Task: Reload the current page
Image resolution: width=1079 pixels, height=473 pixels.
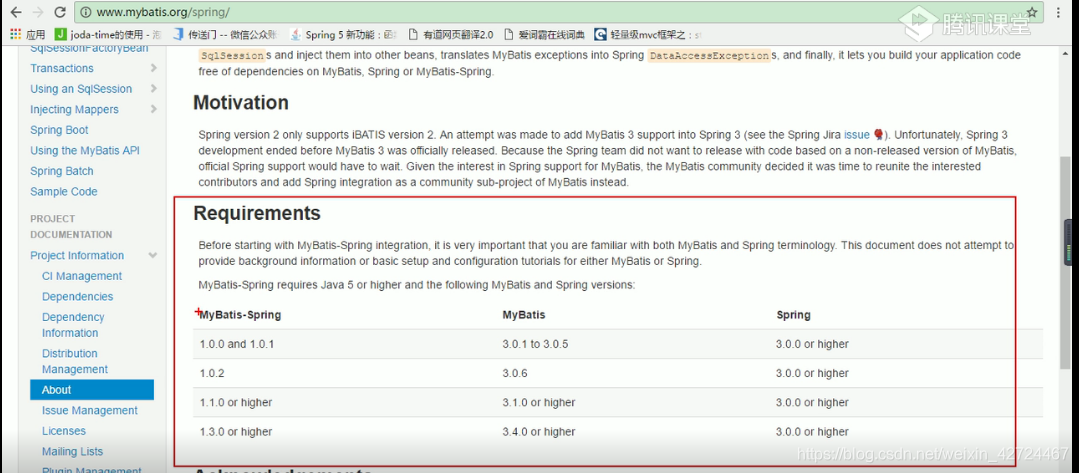Action: (x=60, y=12)
